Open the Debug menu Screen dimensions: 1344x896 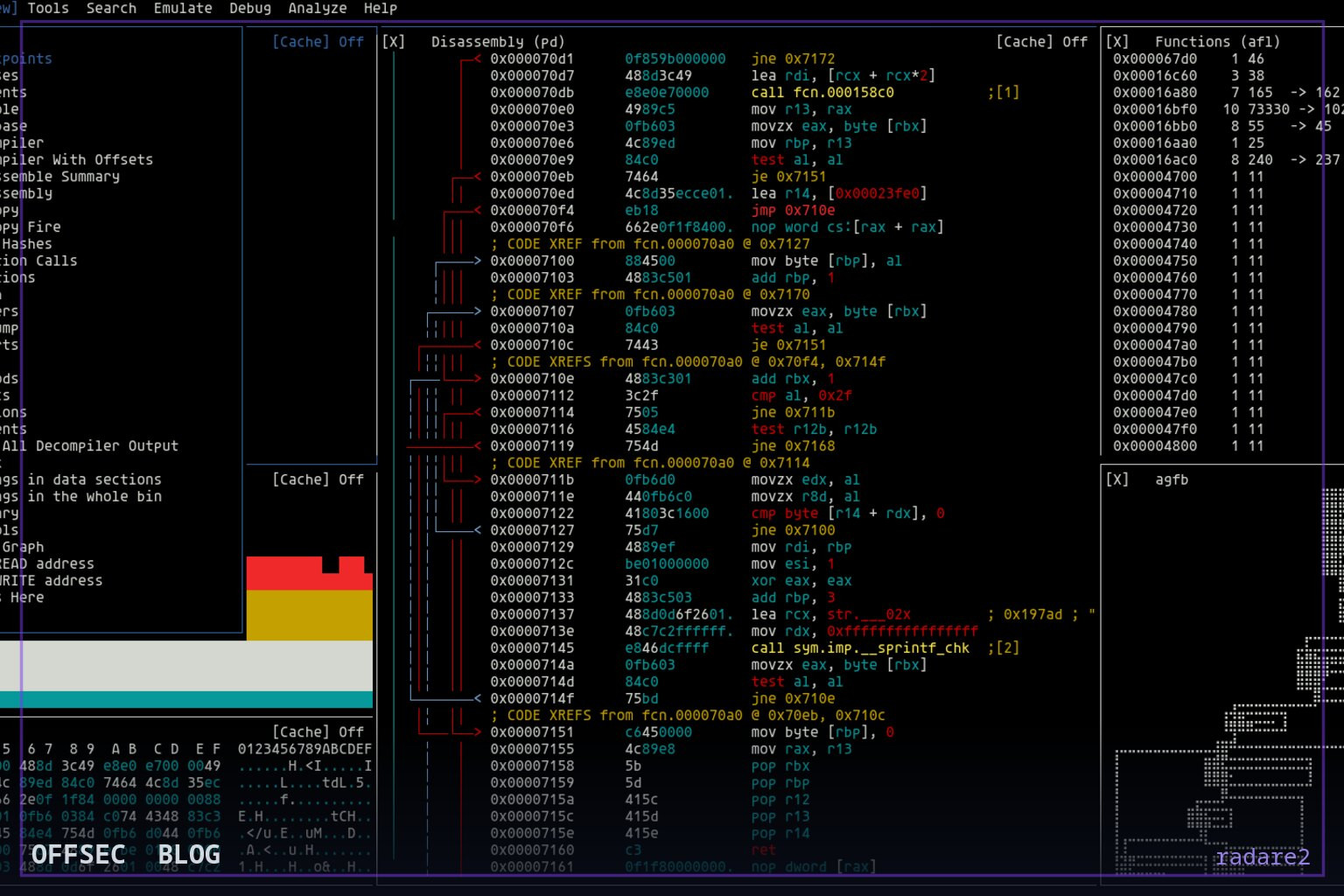point(250,8)
